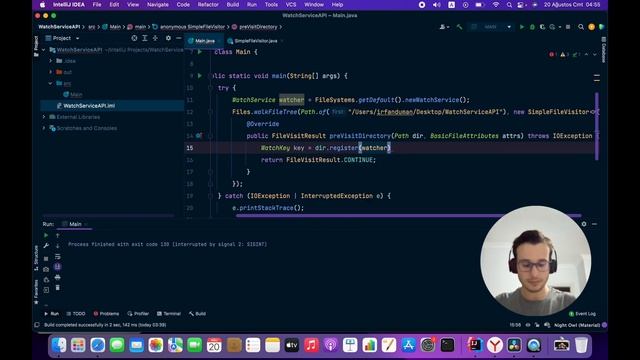
Task: Toggle the Project tool window side tab
Action: click(36, 46)
